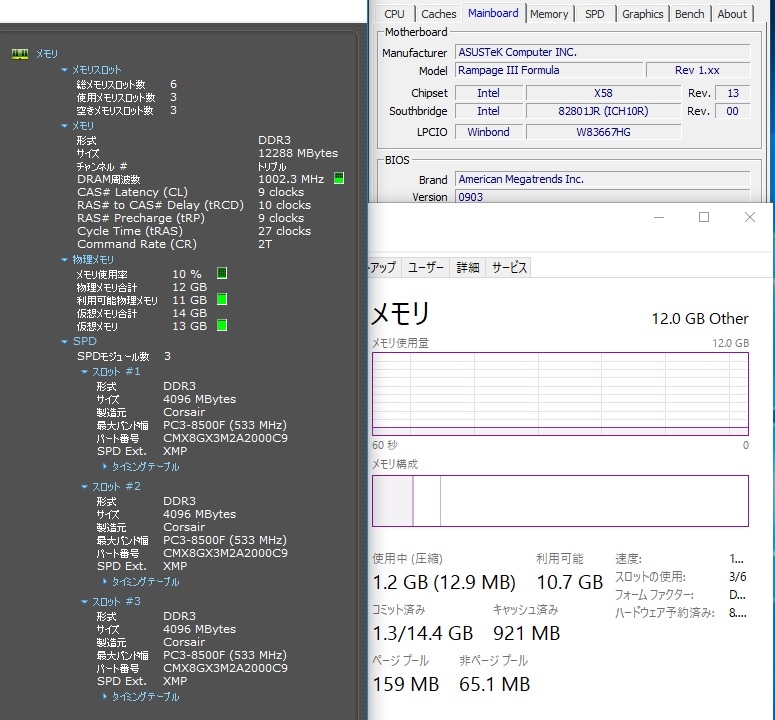Click the green graph icon next to DRAM周波数
The height and width of the screenshot is (720, 775).
click(x=339, y=179)
